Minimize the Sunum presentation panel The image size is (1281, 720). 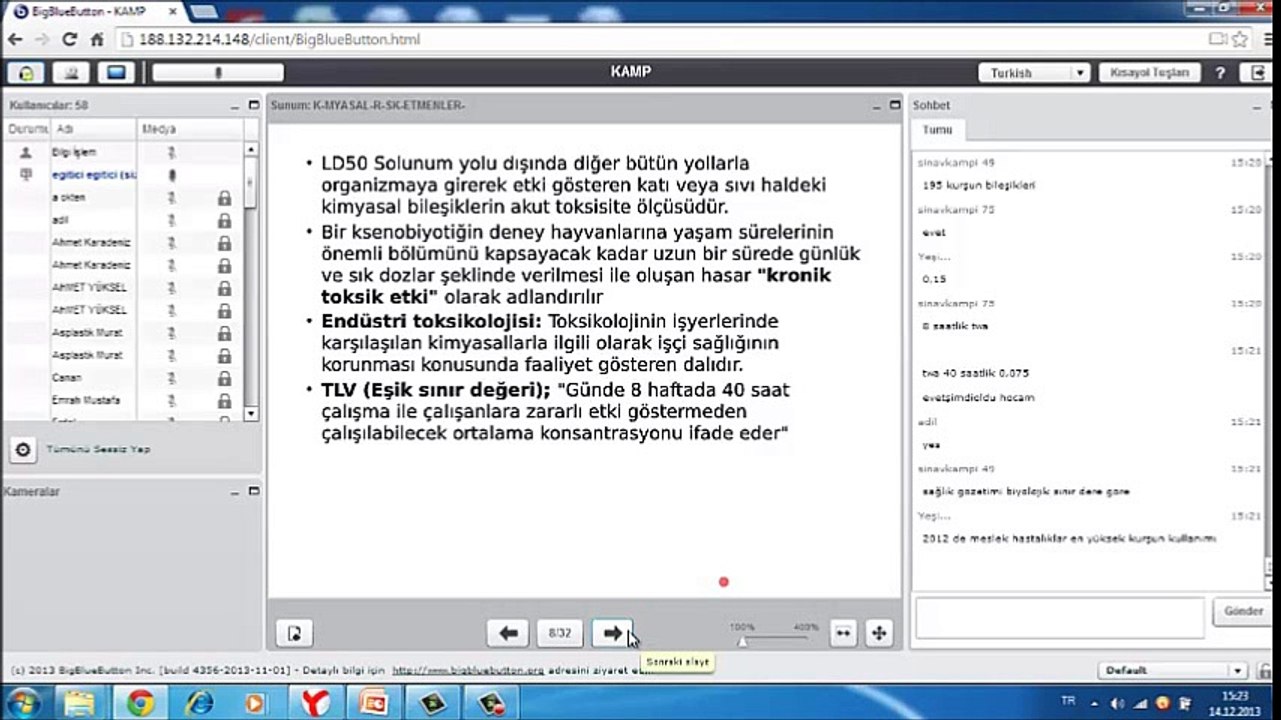(x=876, y=105)
